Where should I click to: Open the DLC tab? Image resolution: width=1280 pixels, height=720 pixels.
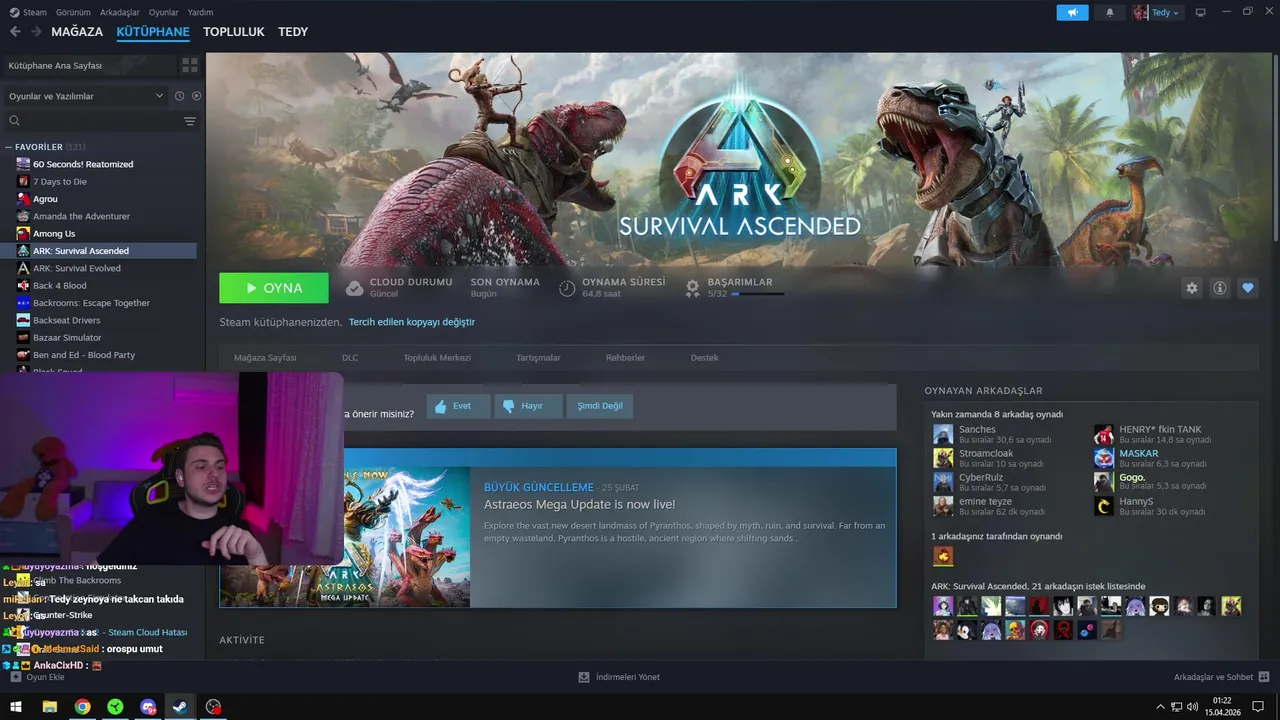click(x=350, y=357)
